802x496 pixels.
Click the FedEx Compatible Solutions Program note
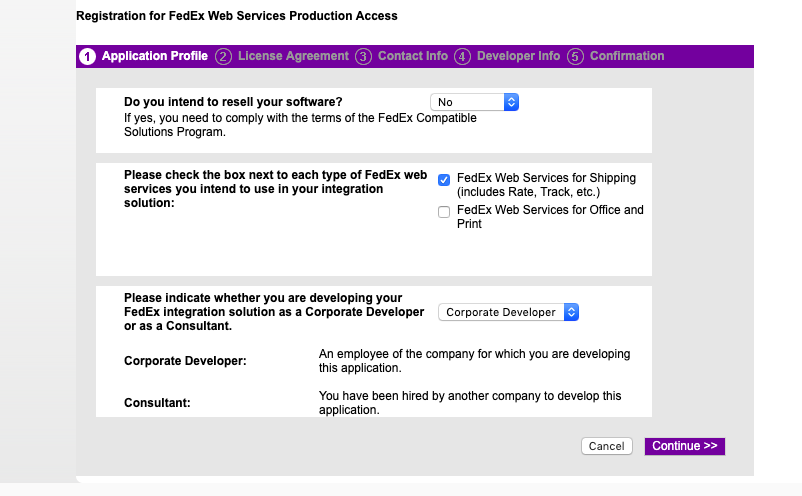(300, 125)
